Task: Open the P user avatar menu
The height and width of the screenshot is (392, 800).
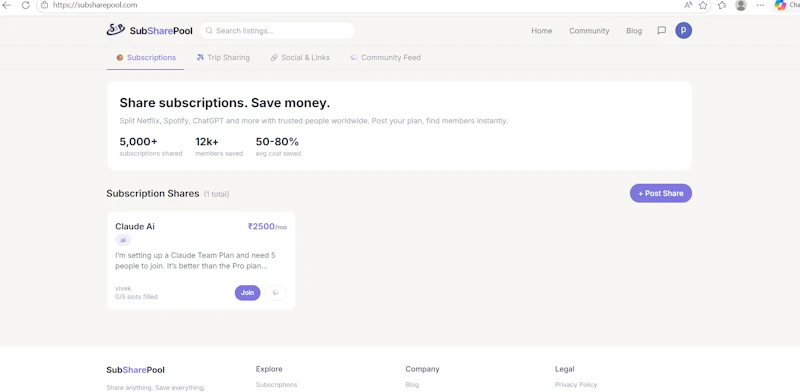Action: click(x=684, y=31)
